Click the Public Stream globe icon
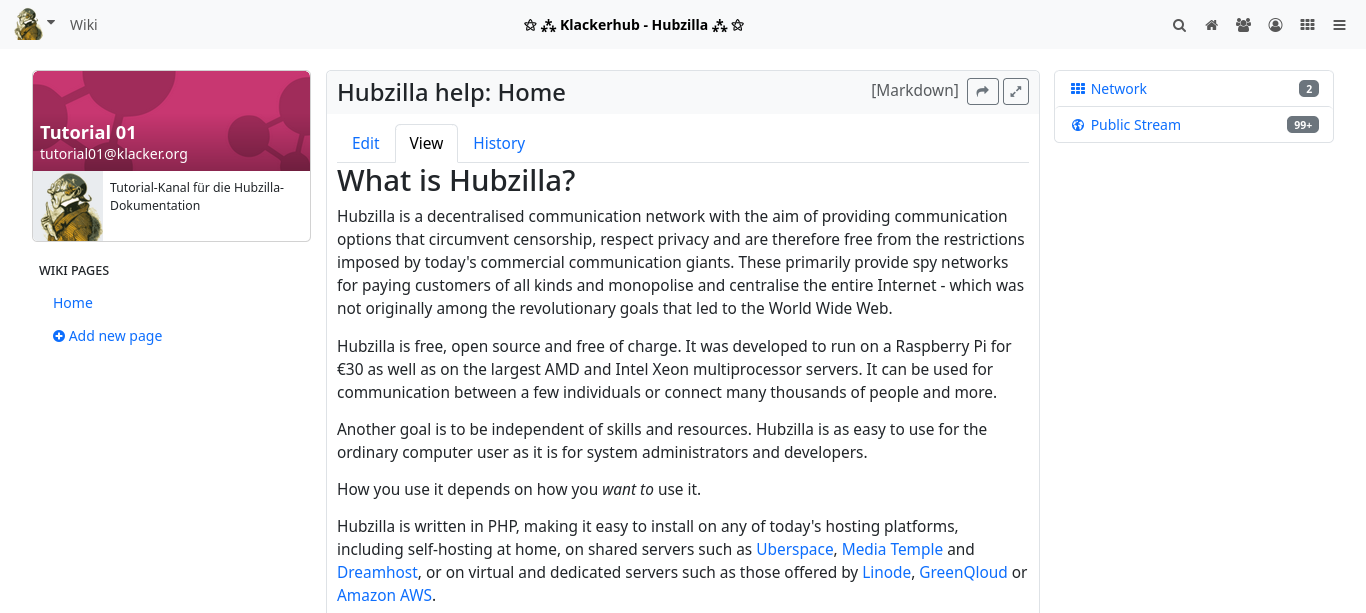Viewport: 1366px width, 613px height. pos(1078,124)
